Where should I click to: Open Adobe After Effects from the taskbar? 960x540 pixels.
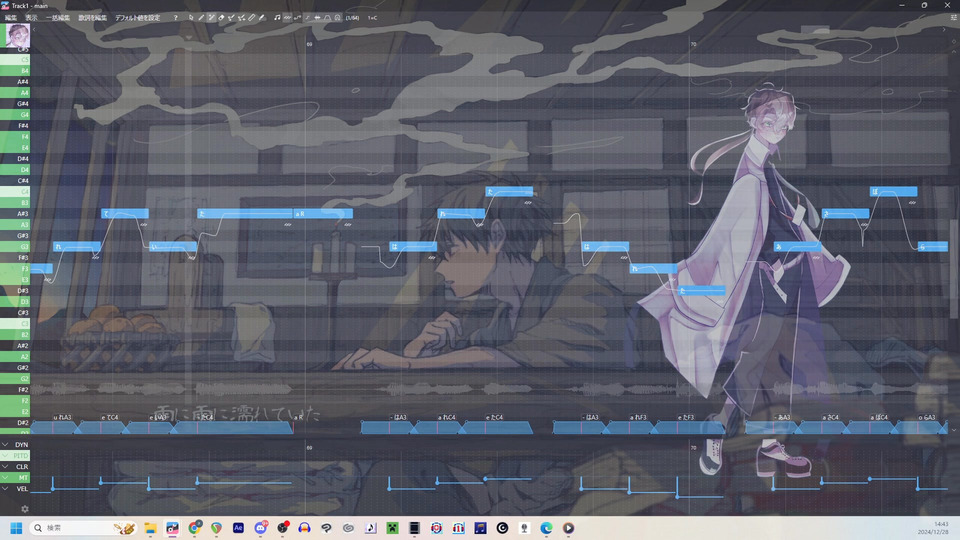coord(238,528)
